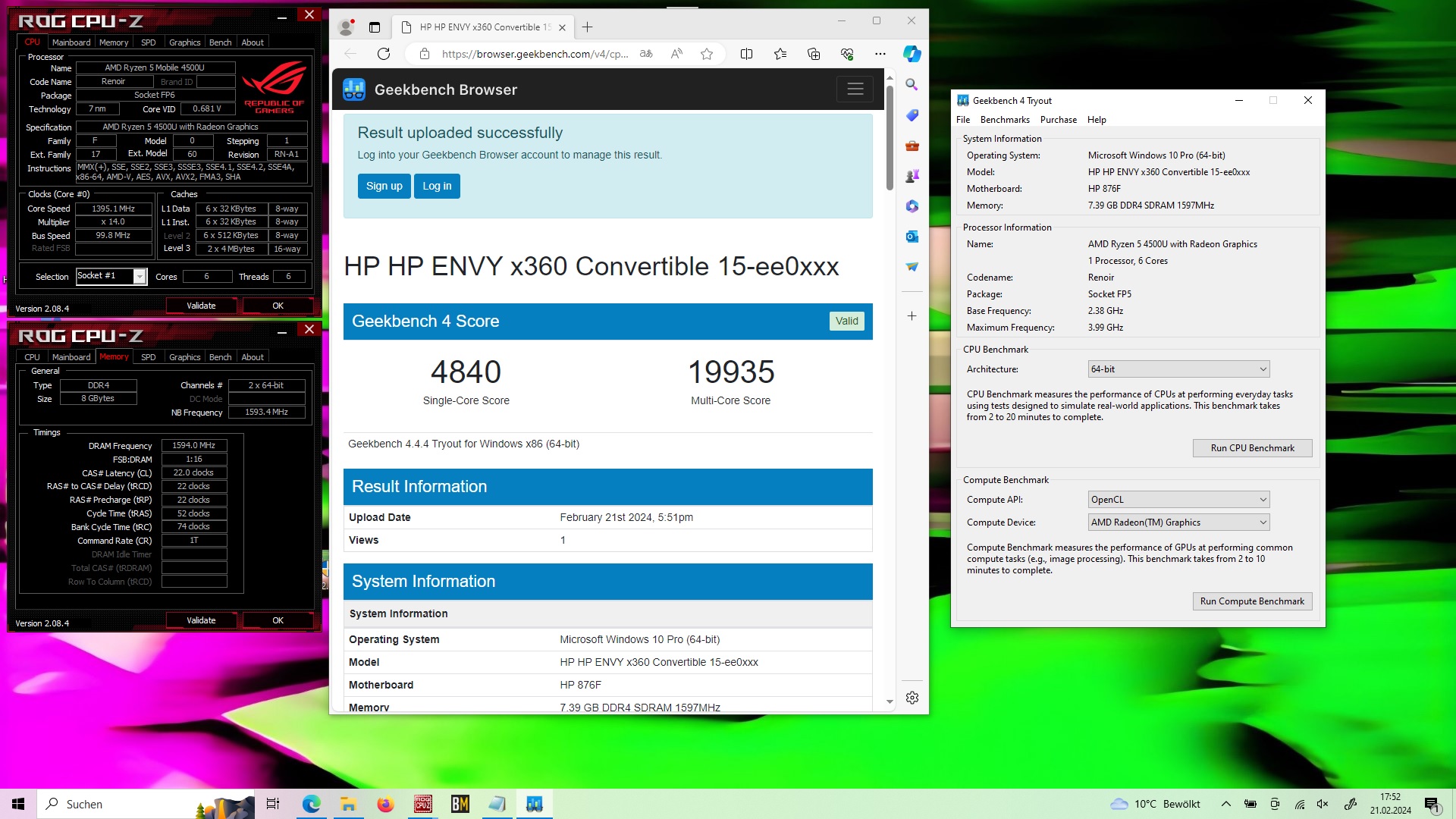Open the notification center icon
This screenshot has height=819, width=1456.
tap(1432, 804)
